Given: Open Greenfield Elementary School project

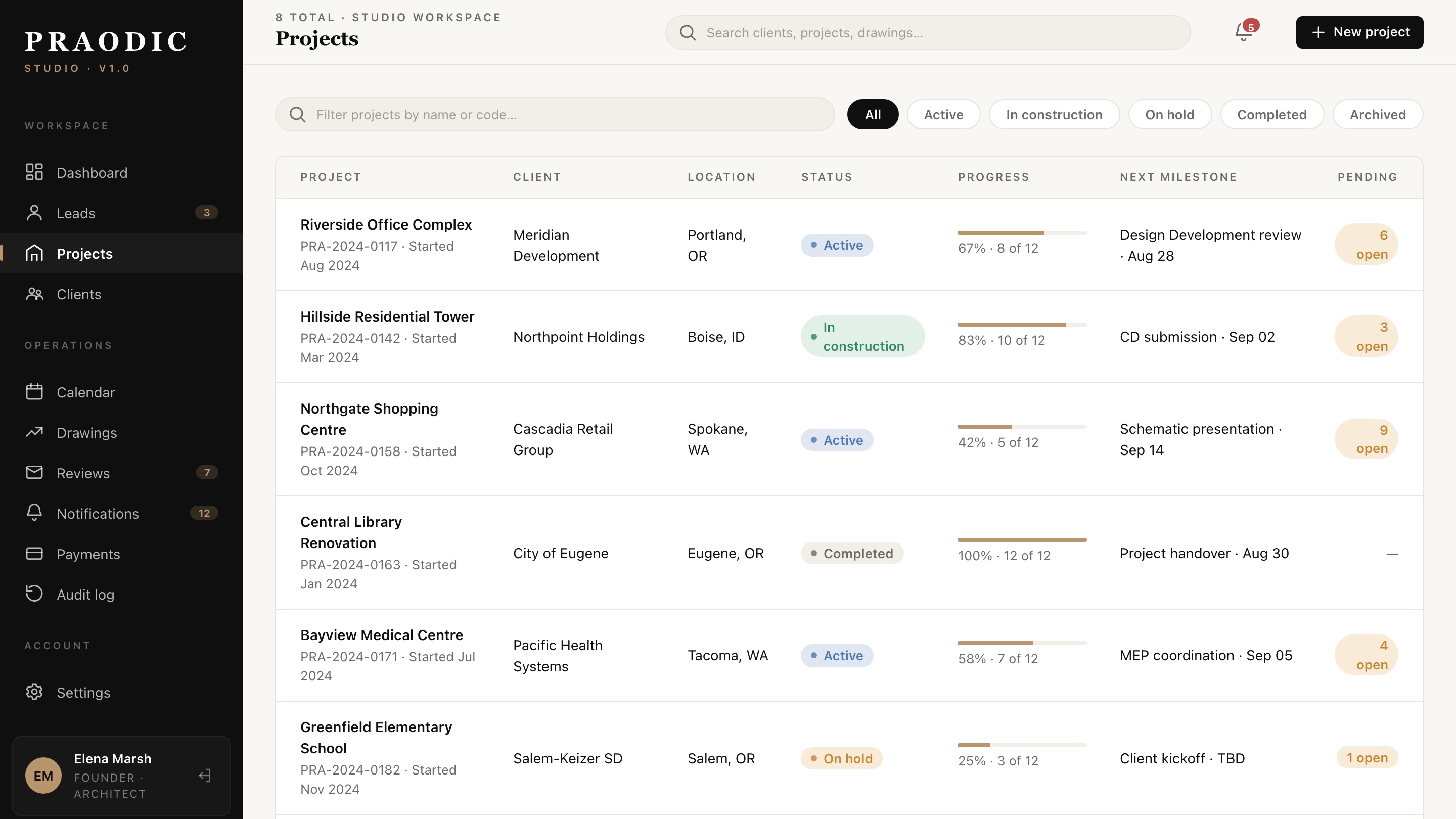Looking at the screenshot, I should point(376,737).
